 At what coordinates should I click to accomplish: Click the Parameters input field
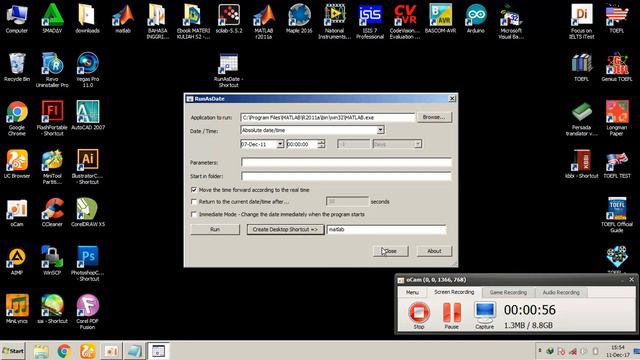346,162
